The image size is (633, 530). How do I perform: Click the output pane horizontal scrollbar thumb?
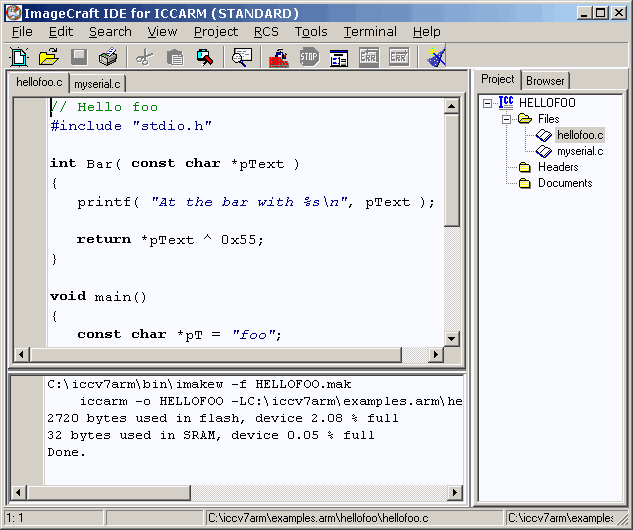click(108, 492)
